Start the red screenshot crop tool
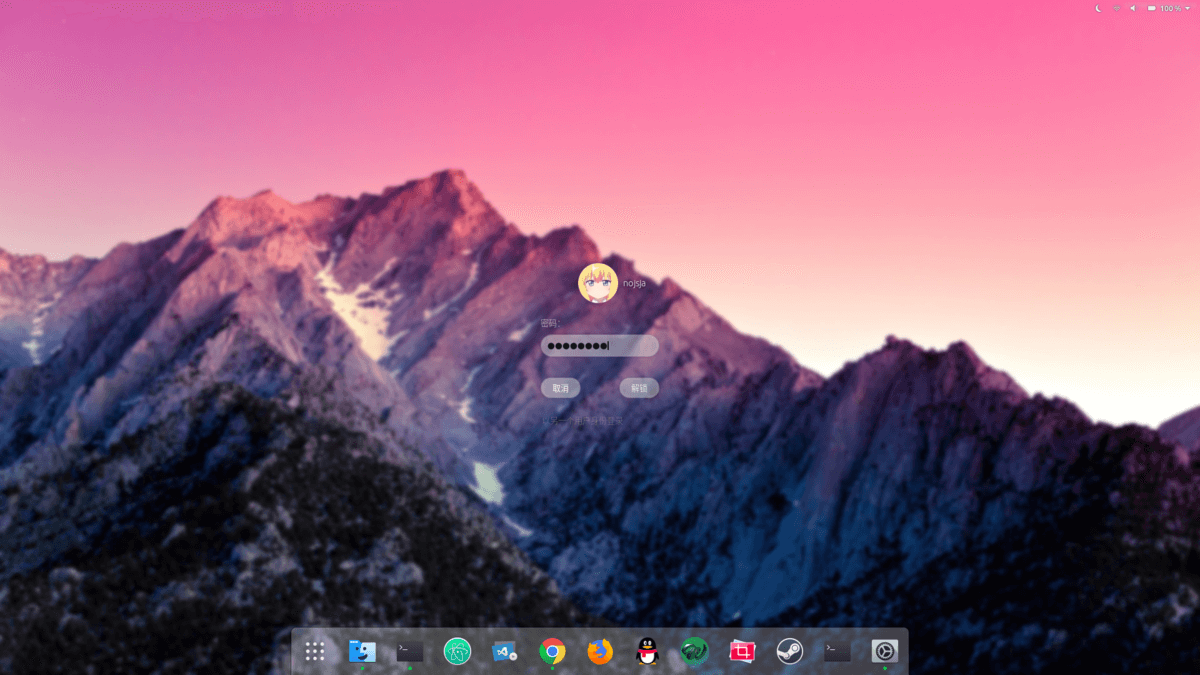Screen dimensions: 1200x675 742,652
